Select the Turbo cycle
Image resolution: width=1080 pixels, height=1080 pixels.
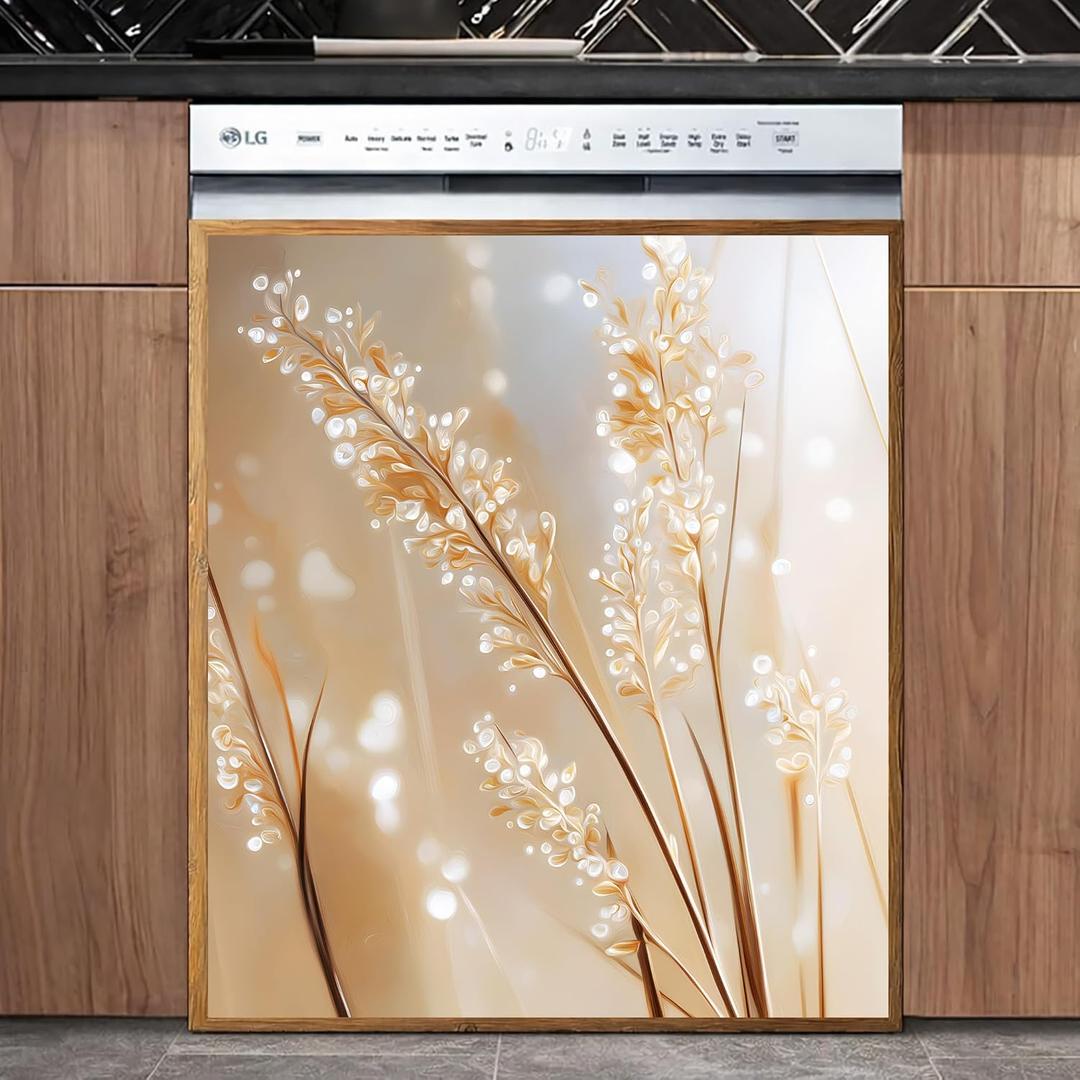point(451,139)
